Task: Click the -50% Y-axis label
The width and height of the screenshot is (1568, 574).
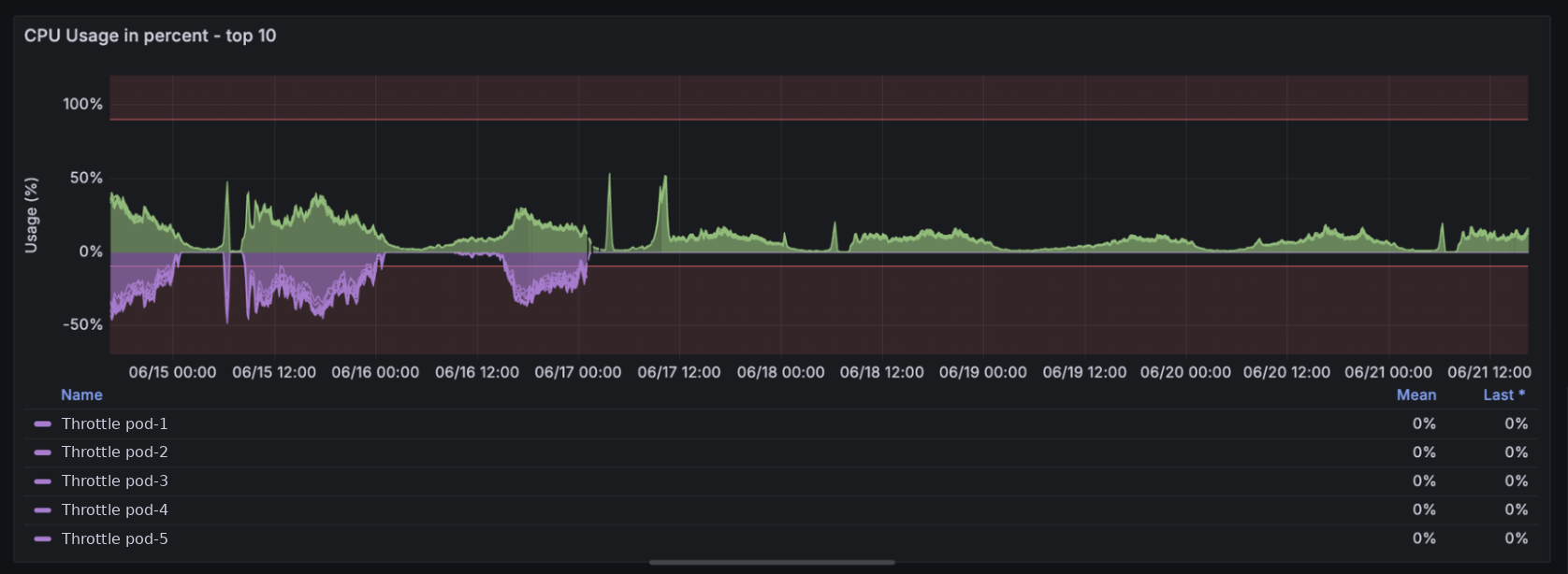Action: 82,325
